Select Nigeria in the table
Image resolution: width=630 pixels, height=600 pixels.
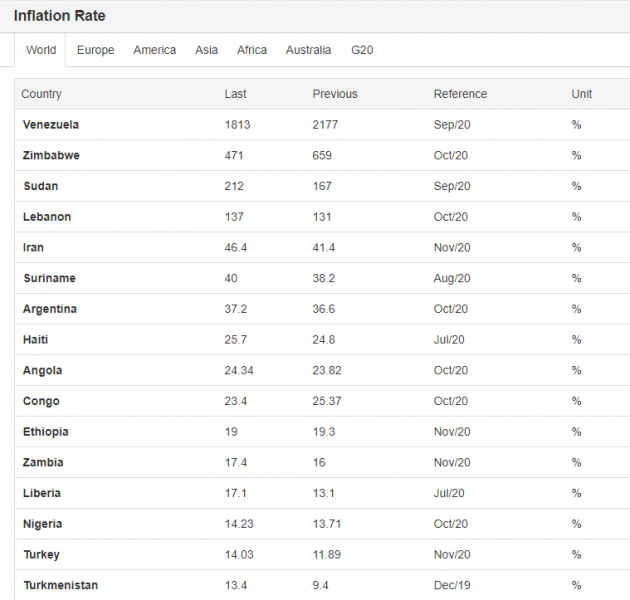coord(42,524)
